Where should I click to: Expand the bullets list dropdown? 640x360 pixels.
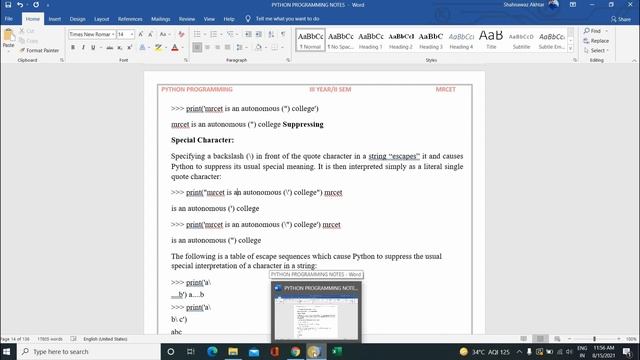205,34
